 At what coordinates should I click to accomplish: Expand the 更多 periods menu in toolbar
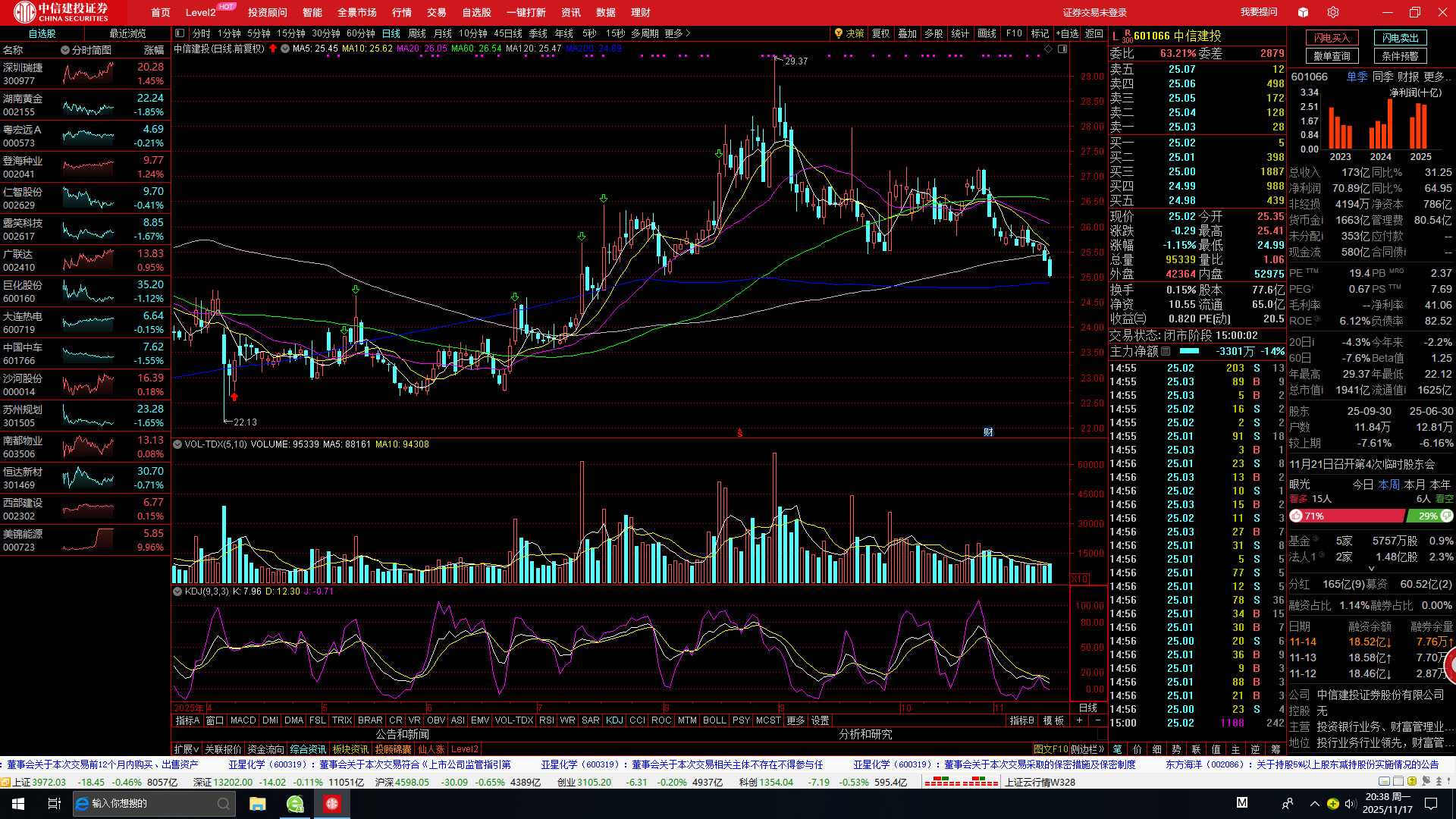pos(677,33)
